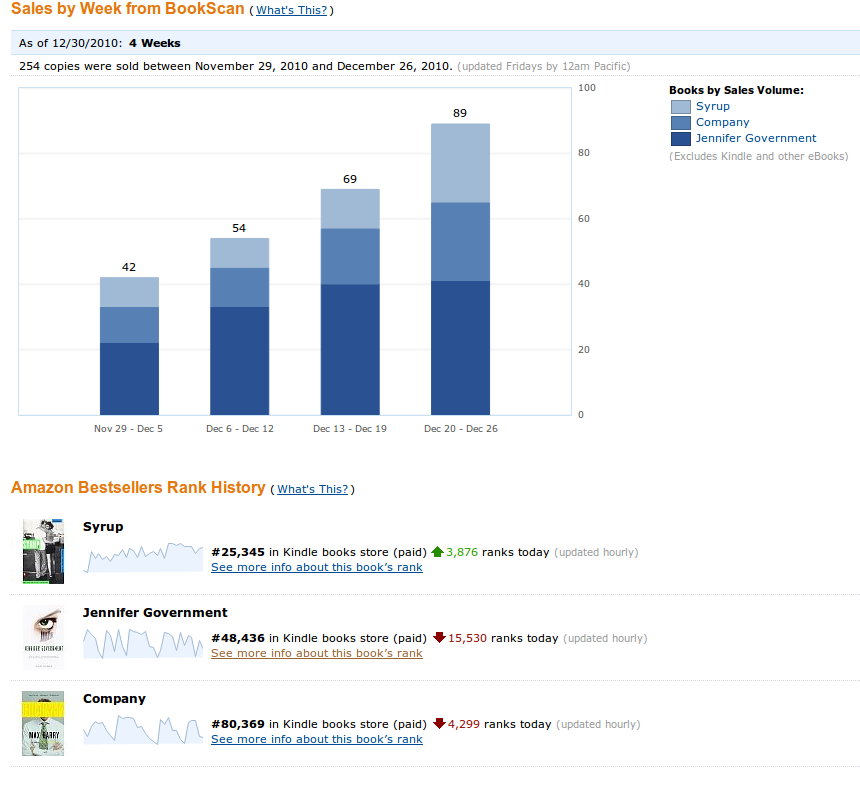860x786 pixels.
Task: Click the Syrup rank history sparkline
Action: point(143,557)
